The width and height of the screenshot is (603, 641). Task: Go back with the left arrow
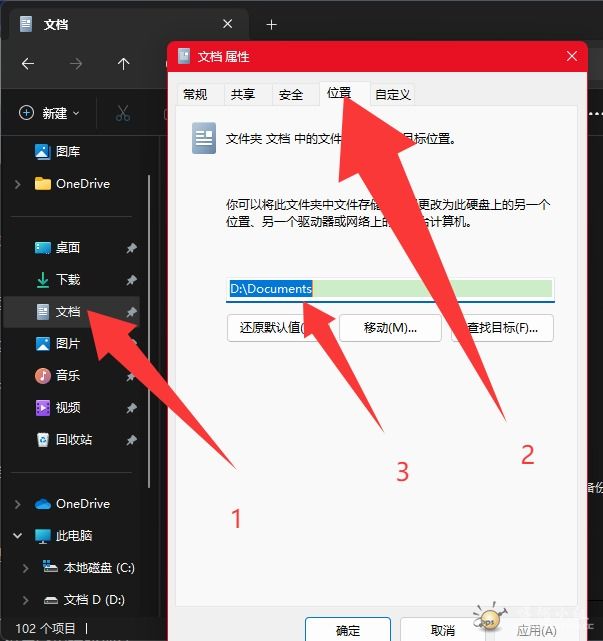click(x=28, y=64)
